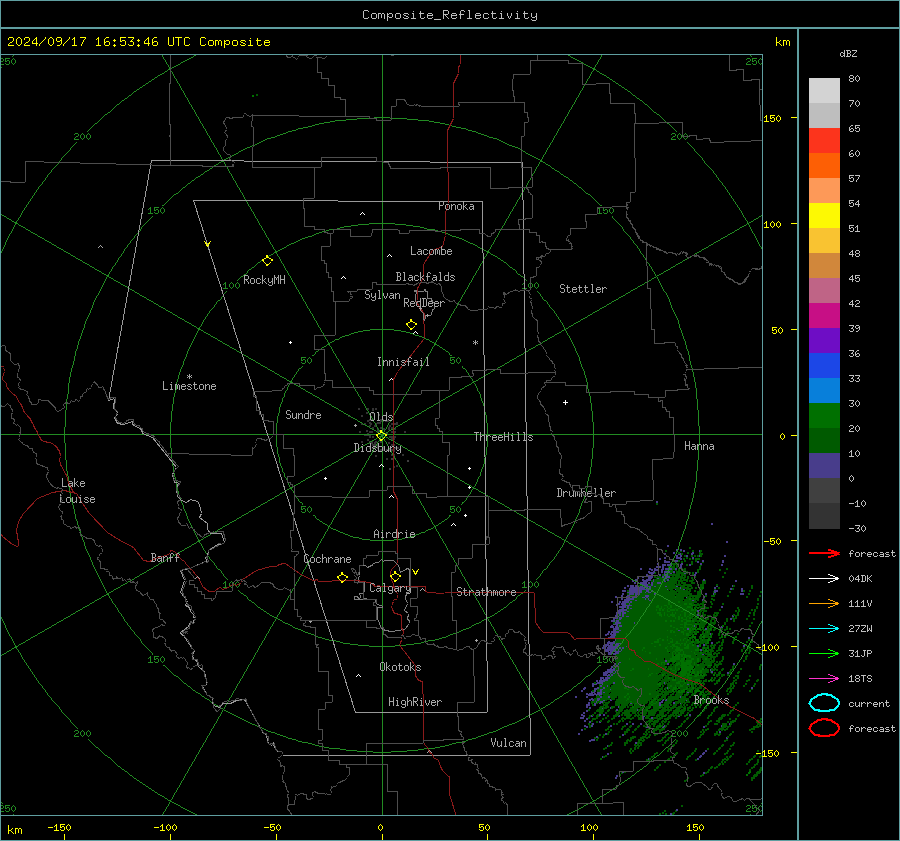The height and width of the screenshot is (841, 900).
Task: Click the Hanna label
Action: [699, 446]
